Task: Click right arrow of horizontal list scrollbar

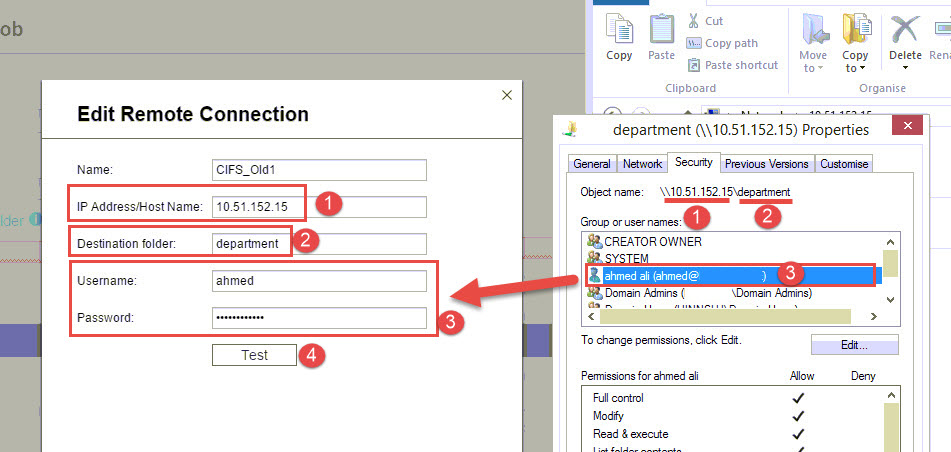Action: click(x=873, y=316)
